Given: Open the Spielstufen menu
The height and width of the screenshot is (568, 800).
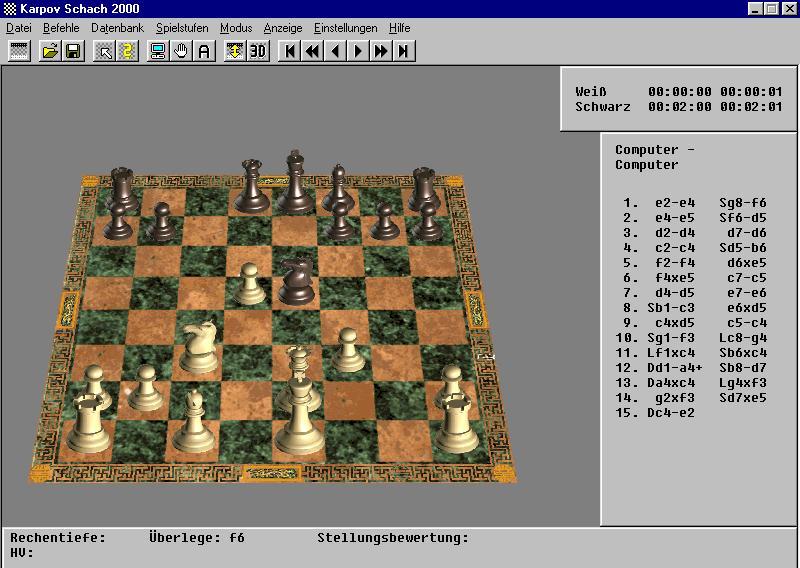Looking at the screenshot, I should 182,28.
